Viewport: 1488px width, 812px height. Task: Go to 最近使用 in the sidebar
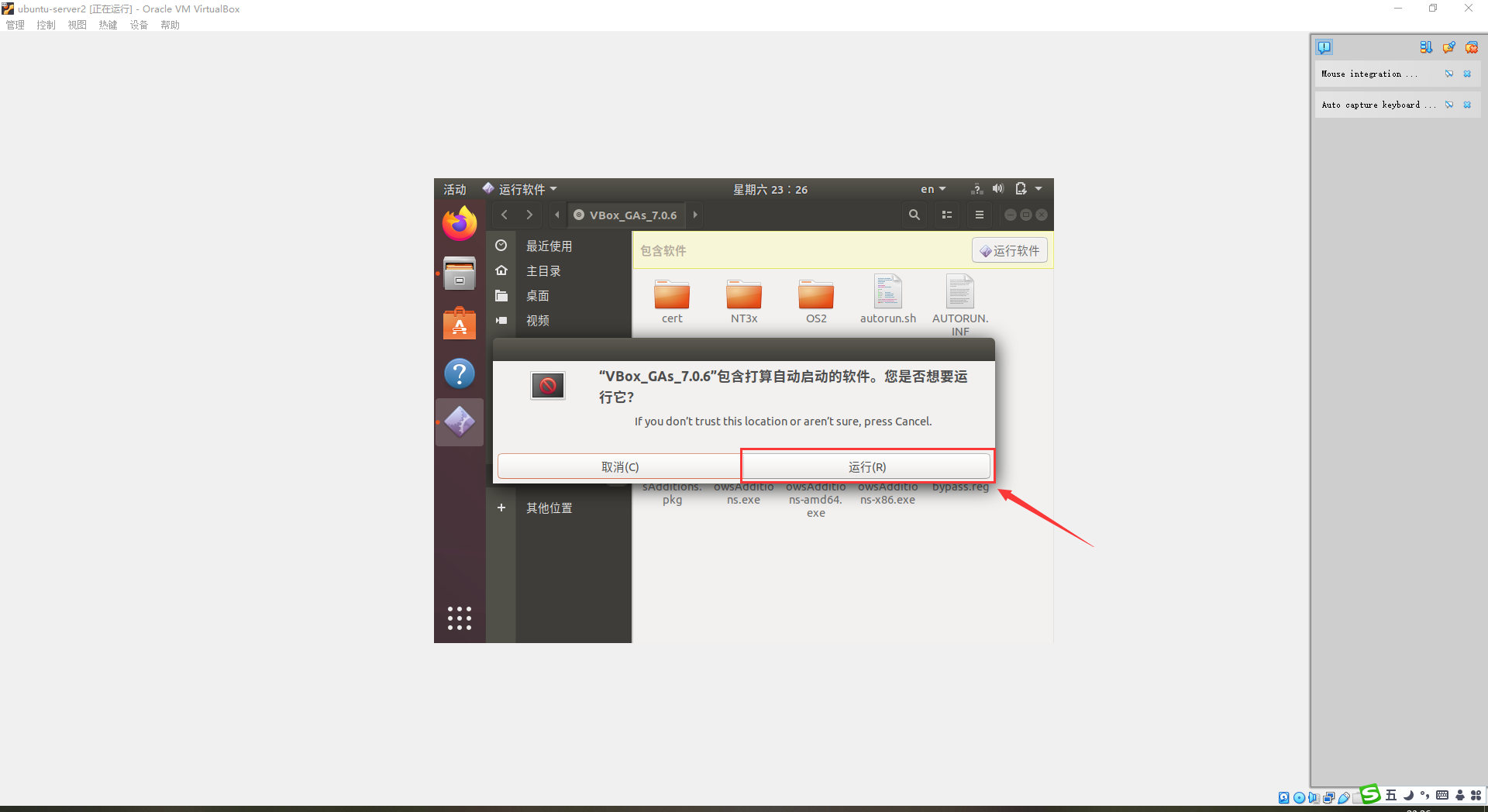pyautogui.click(x=549, y=246)
